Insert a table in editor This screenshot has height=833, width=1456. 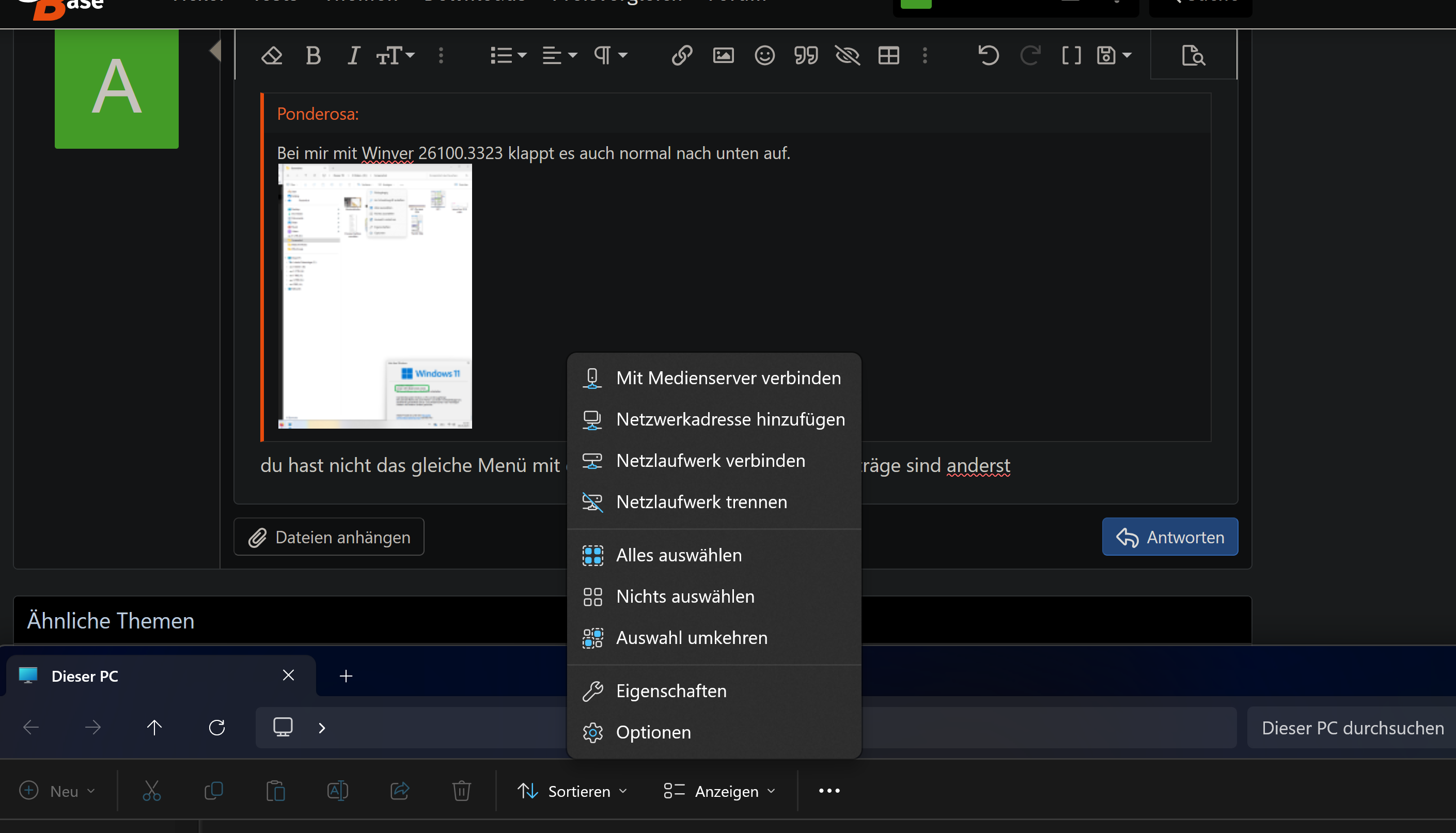[888, 56]
